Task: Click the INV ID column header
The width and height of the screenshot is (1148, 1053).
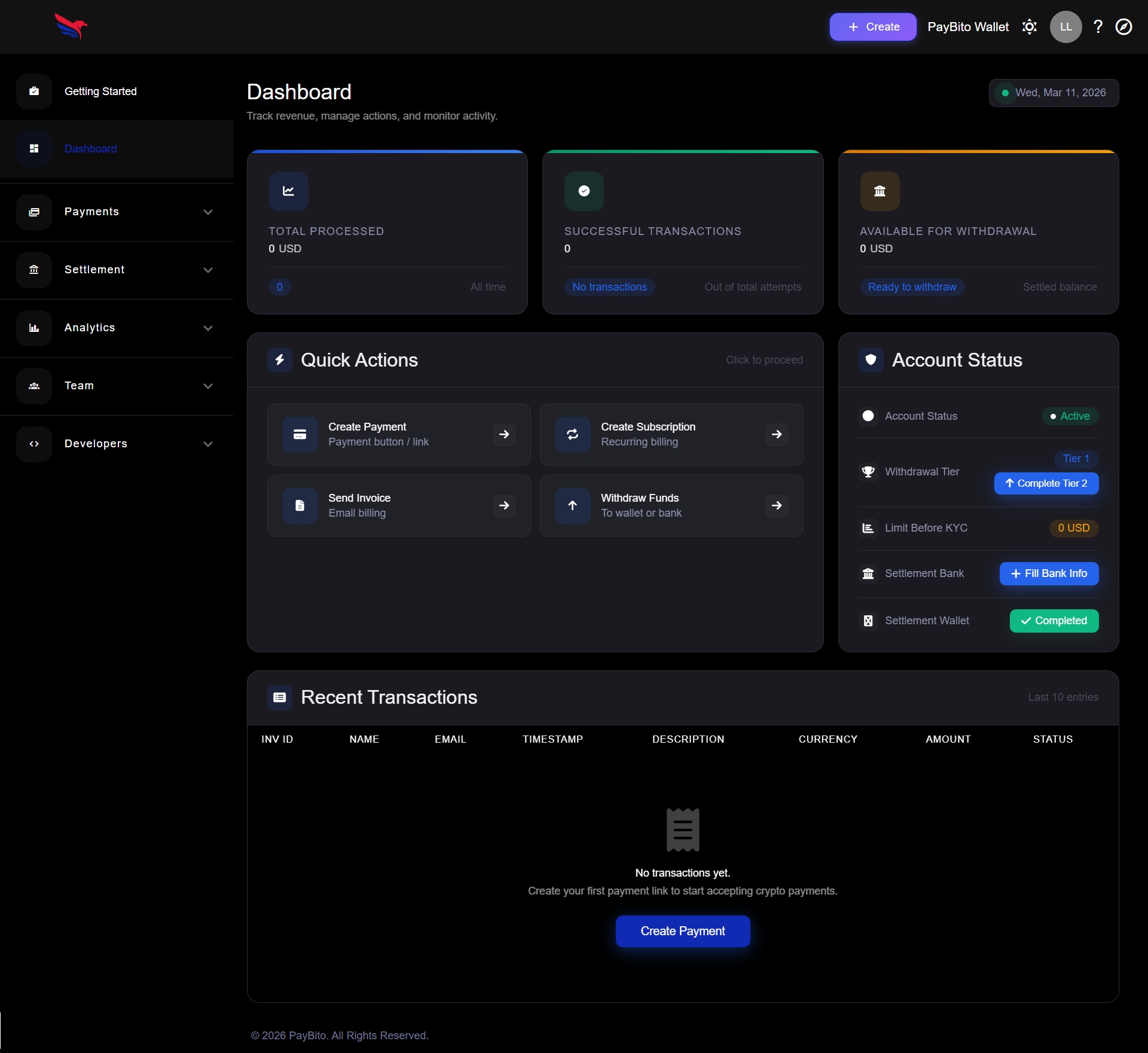Action: [x=277, y=740]
